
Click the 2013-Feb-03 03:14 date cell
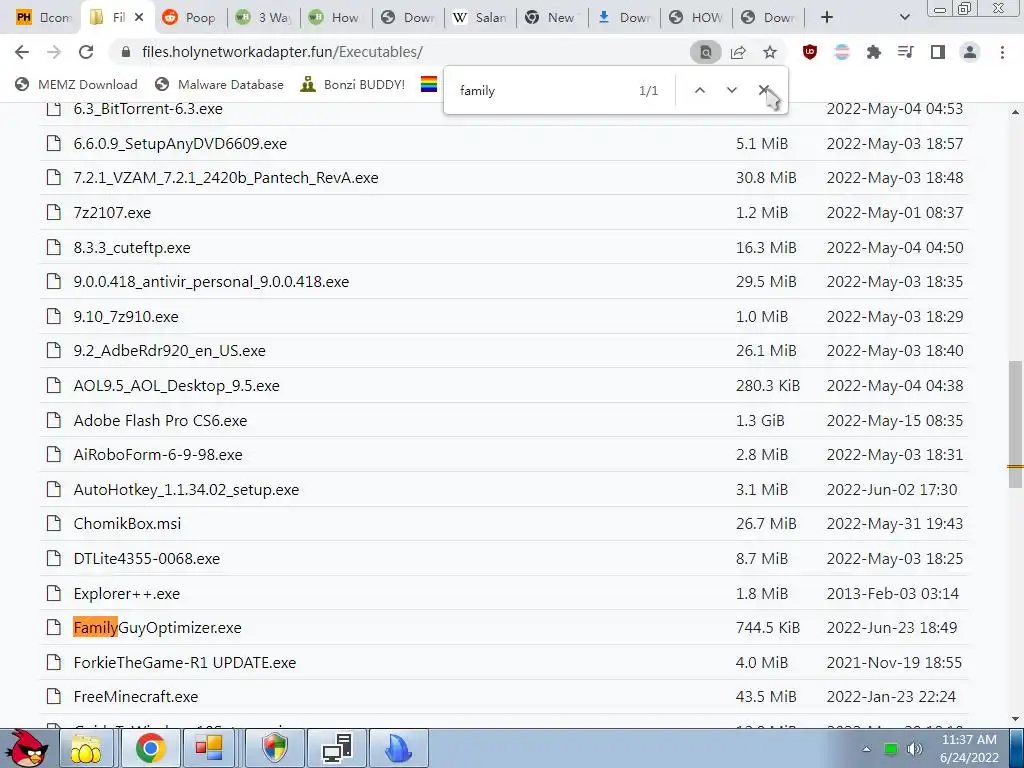(x=893, y=594)
